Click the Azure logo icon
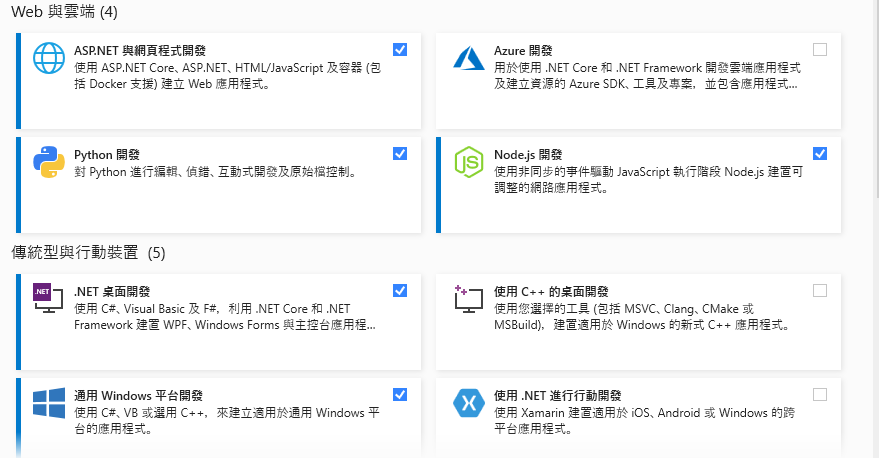Screen dimensions: 879x458 [x=469, y=58]
